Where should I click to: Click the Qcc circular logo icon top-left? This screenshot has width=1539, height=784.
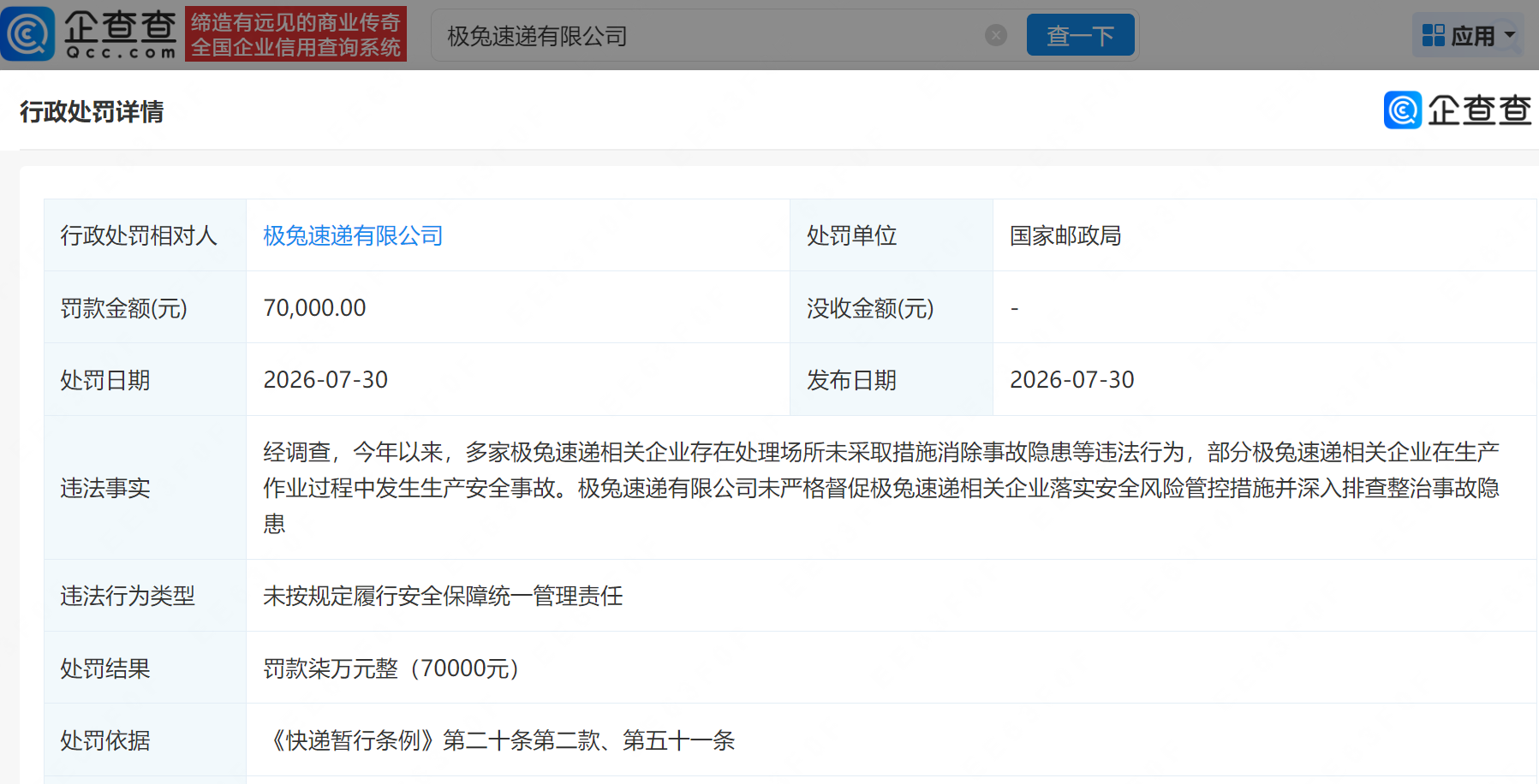tap(27, 34)
